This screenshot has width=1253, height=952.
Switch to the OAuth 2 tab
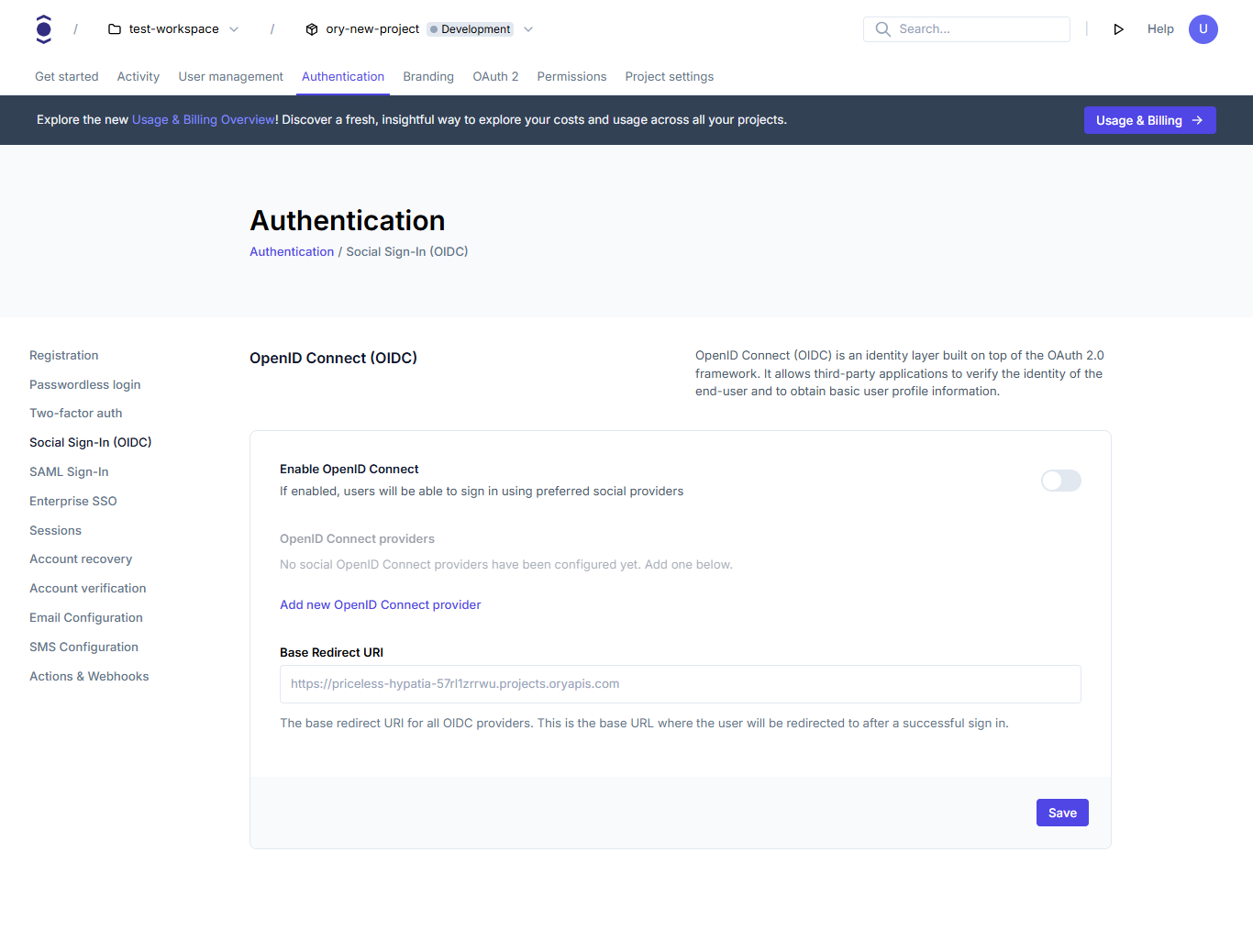495,76
